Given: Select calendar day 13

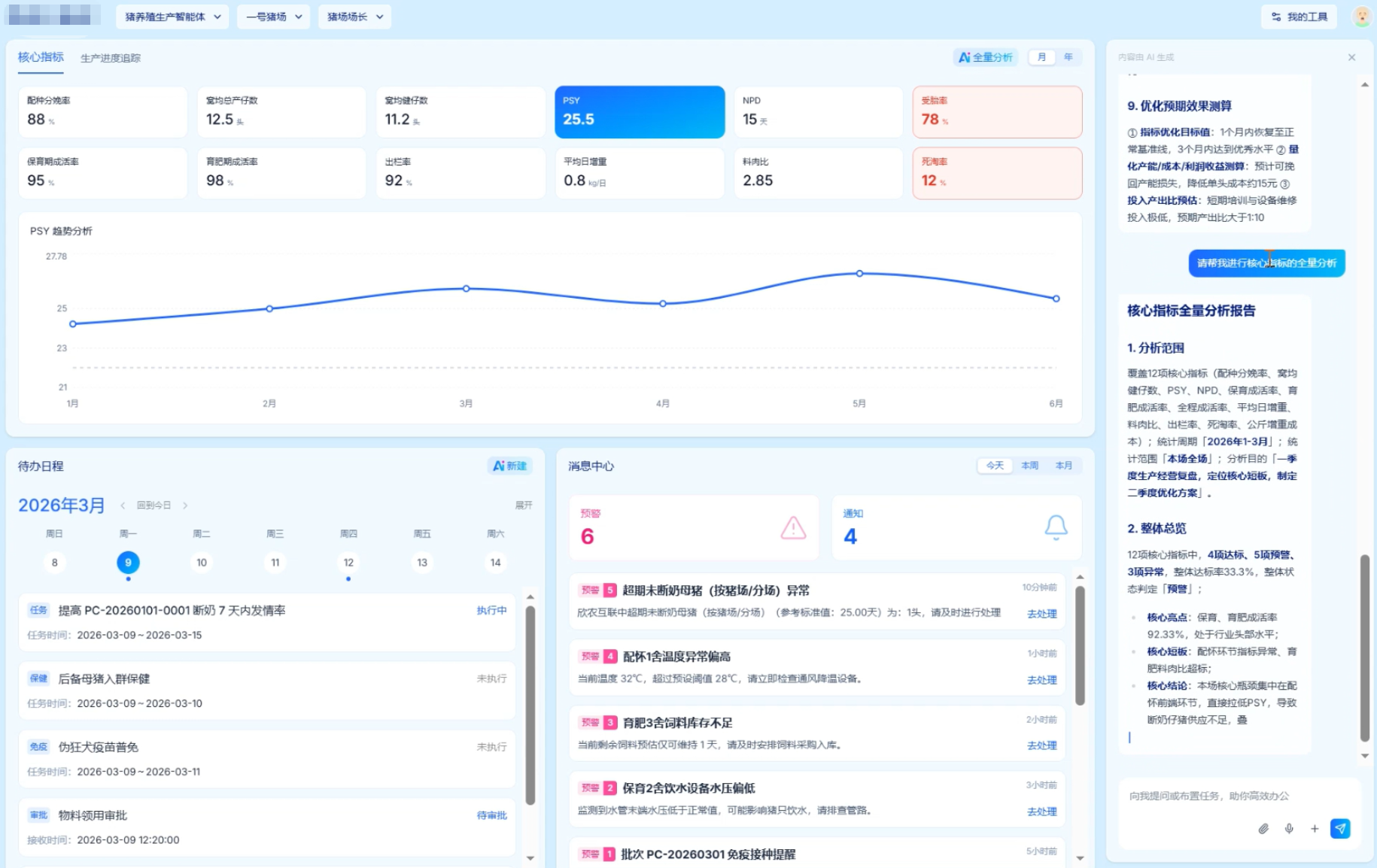Looking at the screenshot, I should click(x=422, y=563).
